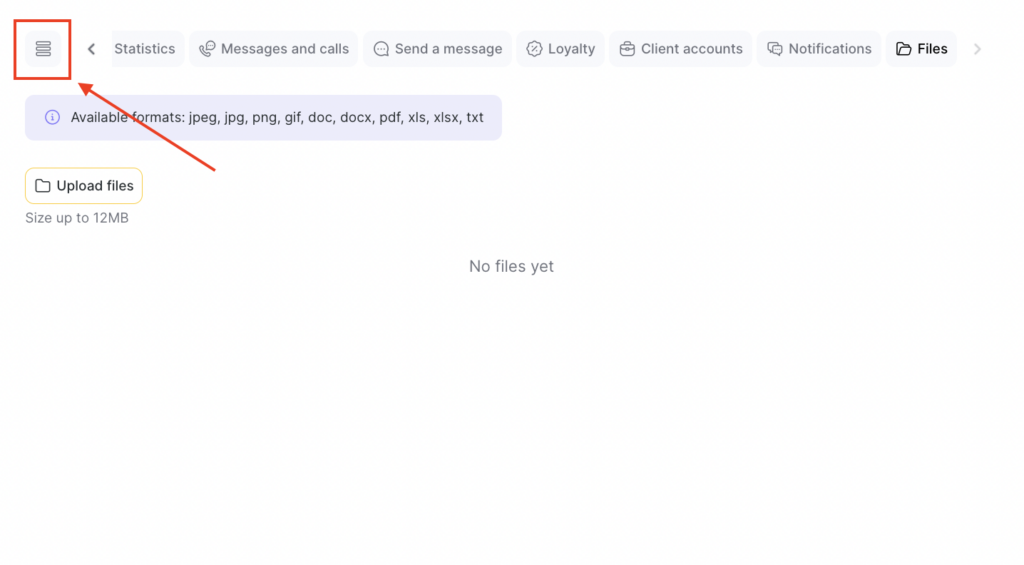Select the Files tab
The width and height of the screenshot is (1024, 565).
(x=922, y=49)
